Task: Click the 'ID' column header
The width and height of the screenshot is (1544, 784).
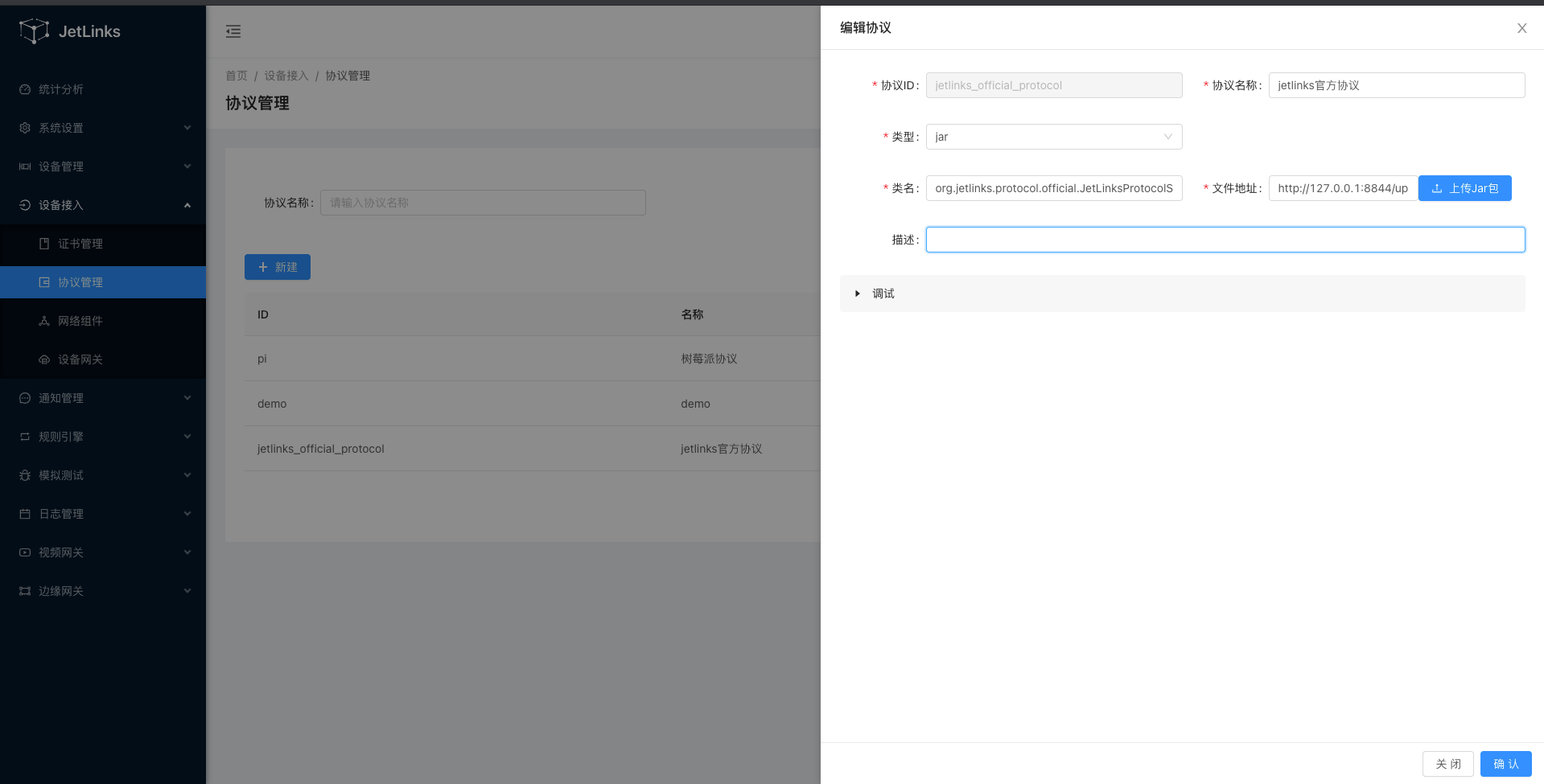Action: 263,314
